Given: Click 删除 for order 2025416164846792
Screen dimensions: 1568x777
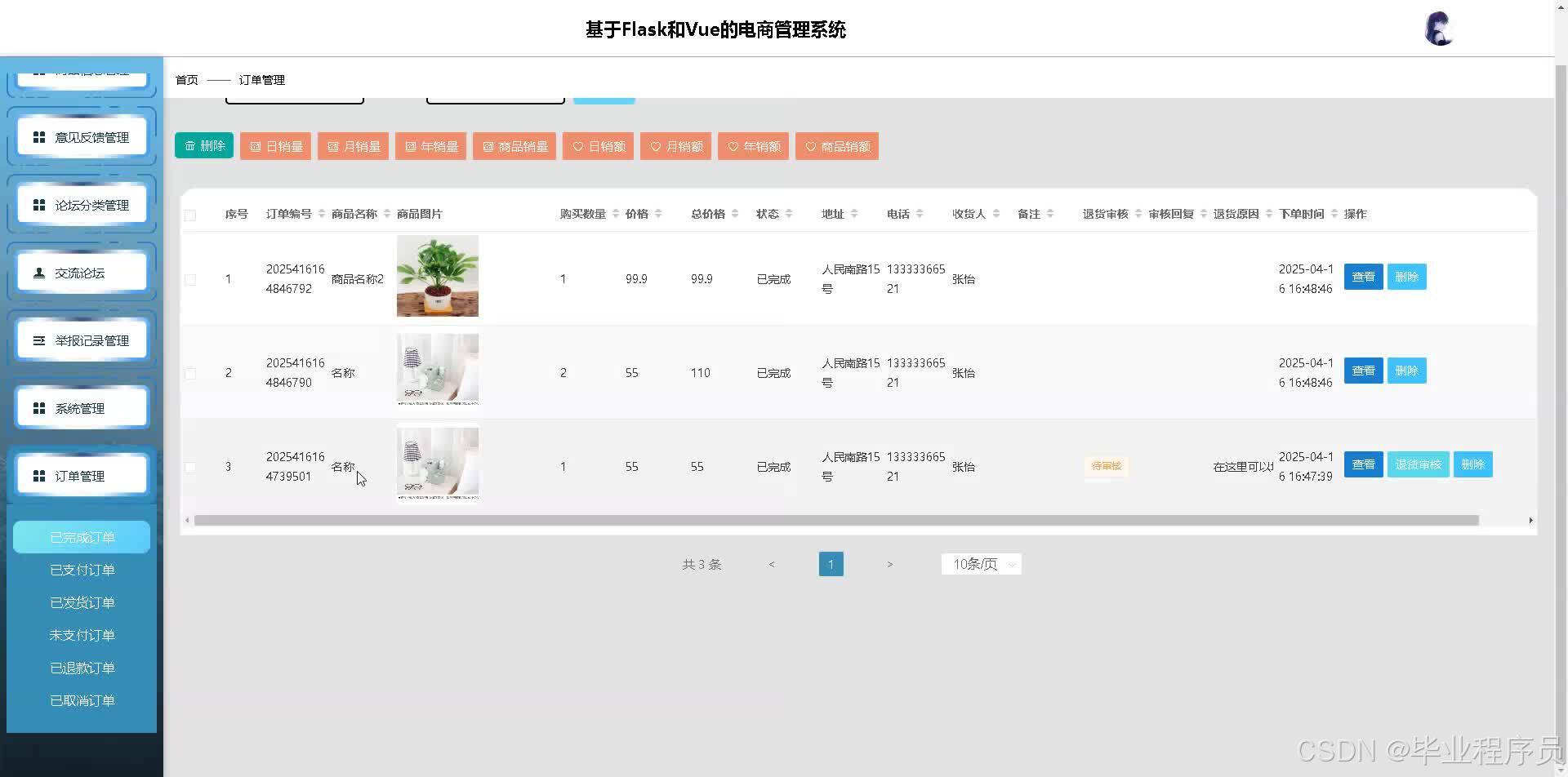Looking at the screenshot, I should [1406, 277].
